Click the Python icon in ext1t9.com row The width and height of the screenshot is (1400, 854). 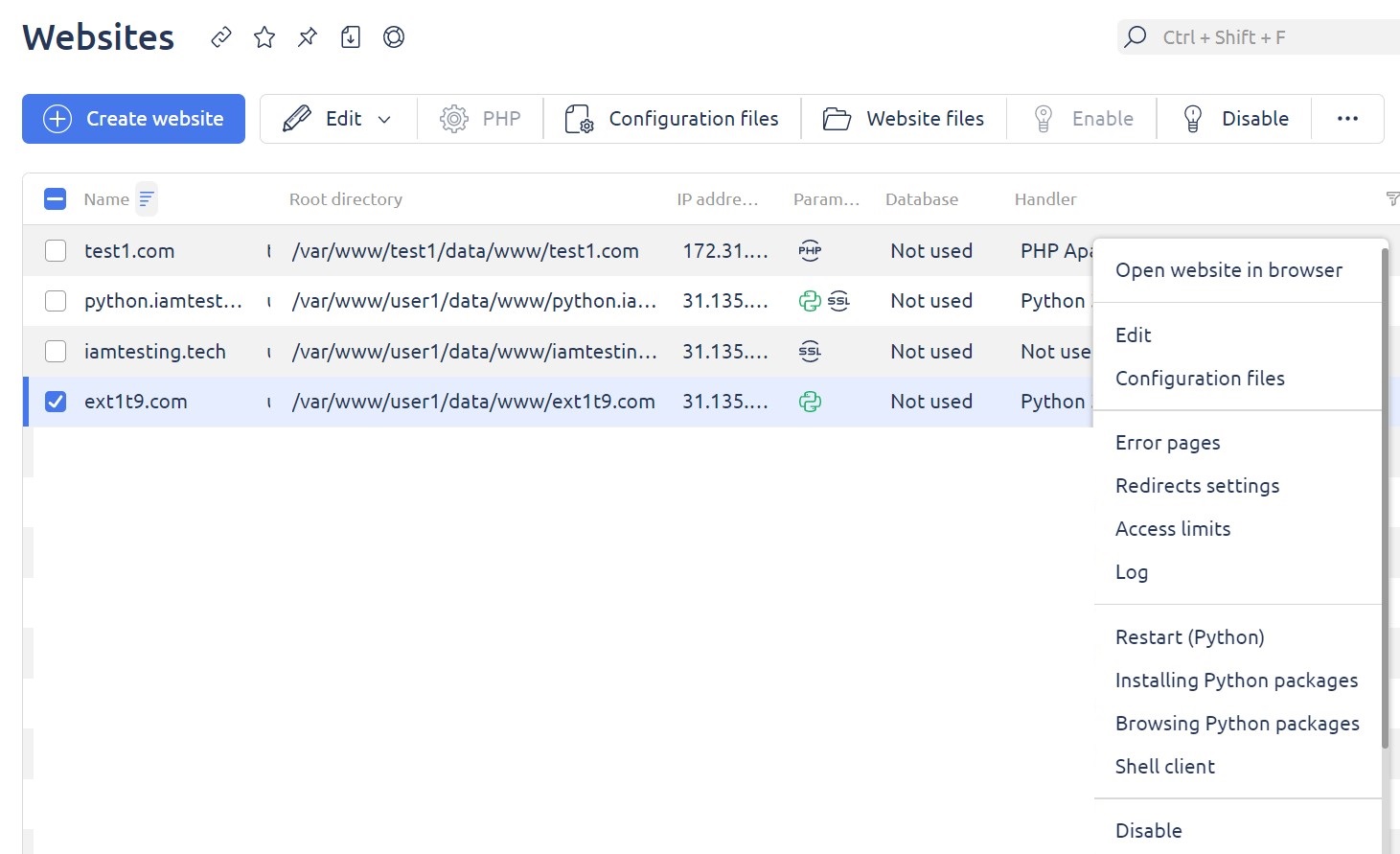coord(810,402)
